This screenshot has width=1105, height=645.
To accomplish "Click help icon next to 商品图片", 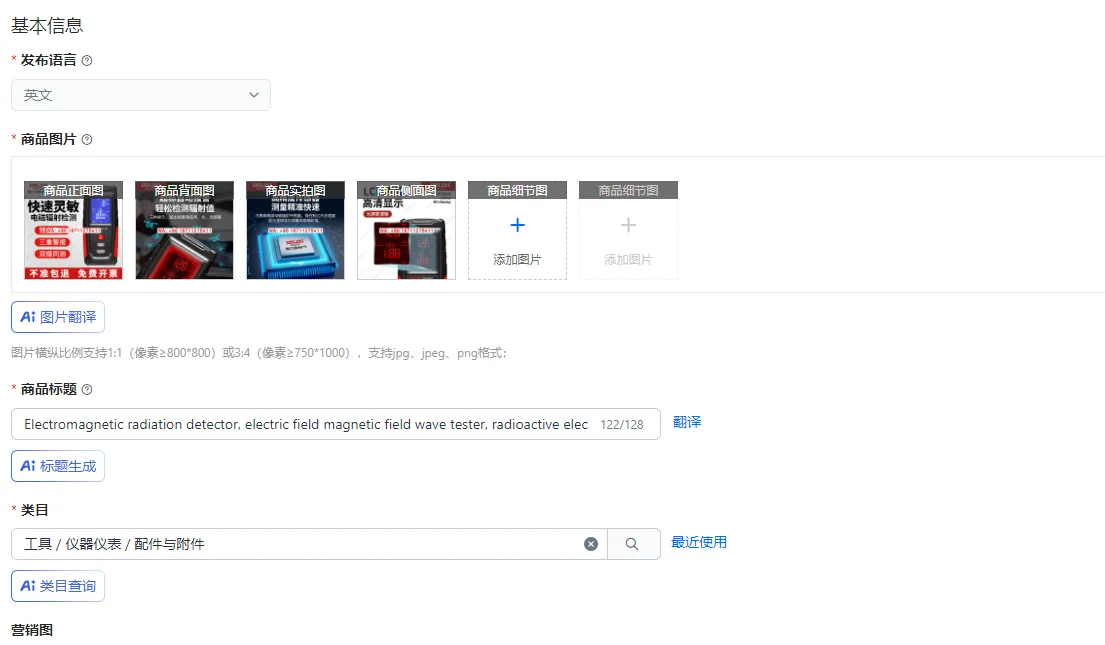I will coord(87,140).
